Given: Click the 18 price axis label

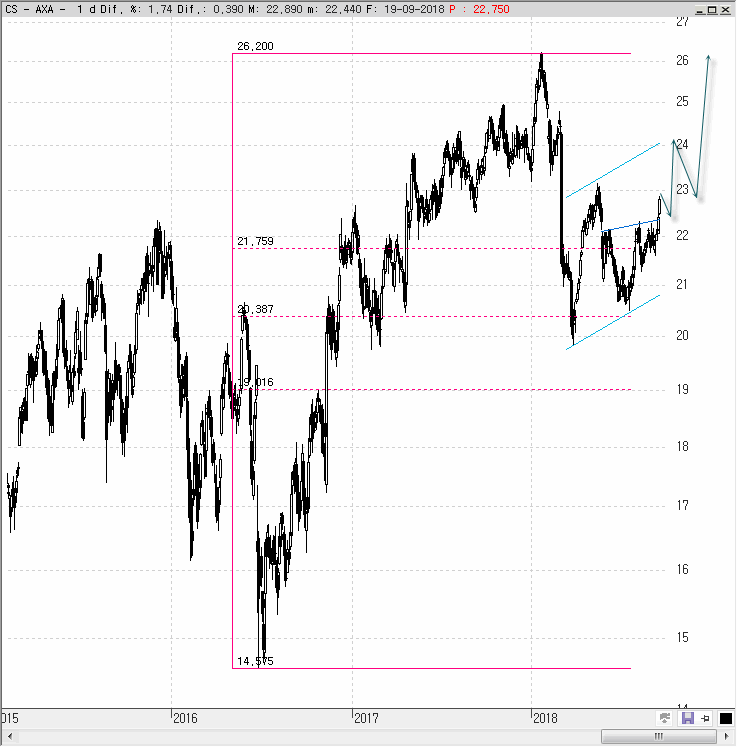Looking at the screenshot, I should click(x=682, y=446).
